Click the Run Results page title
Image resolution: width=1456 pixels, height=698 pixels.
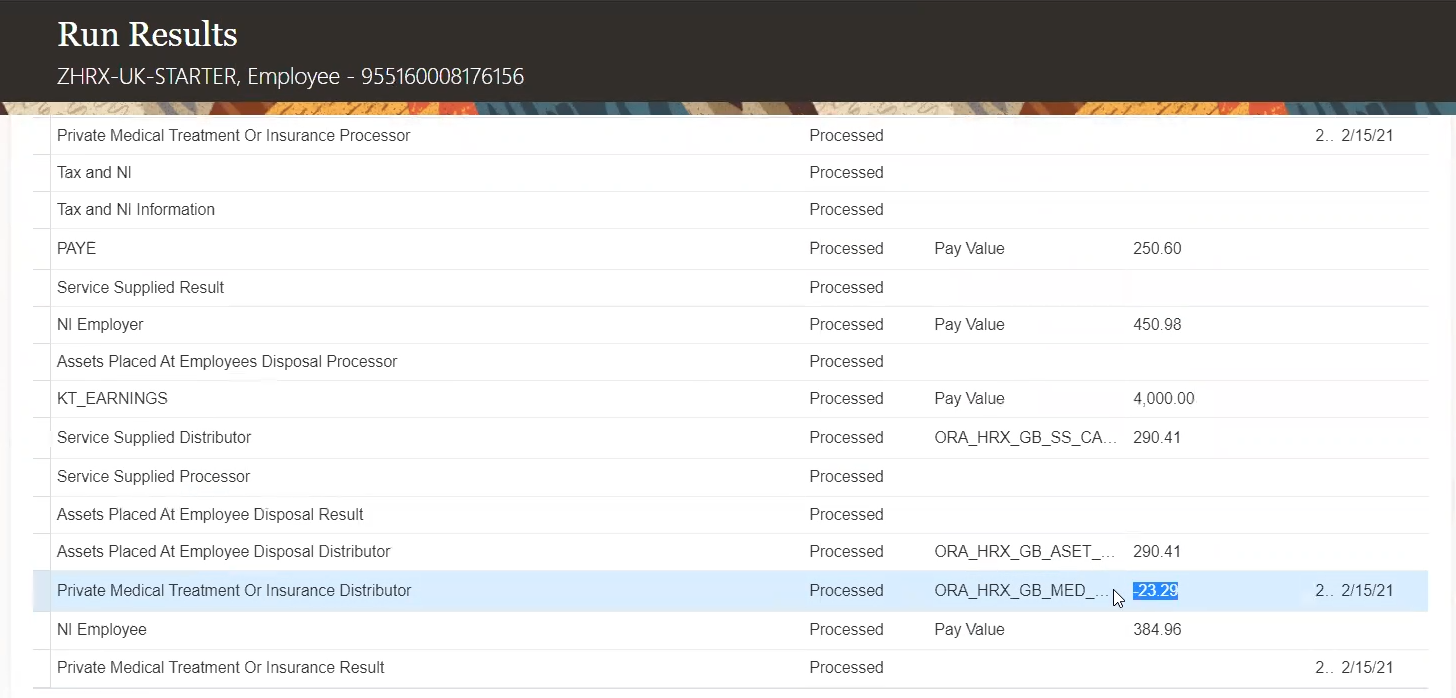(147, 35)
